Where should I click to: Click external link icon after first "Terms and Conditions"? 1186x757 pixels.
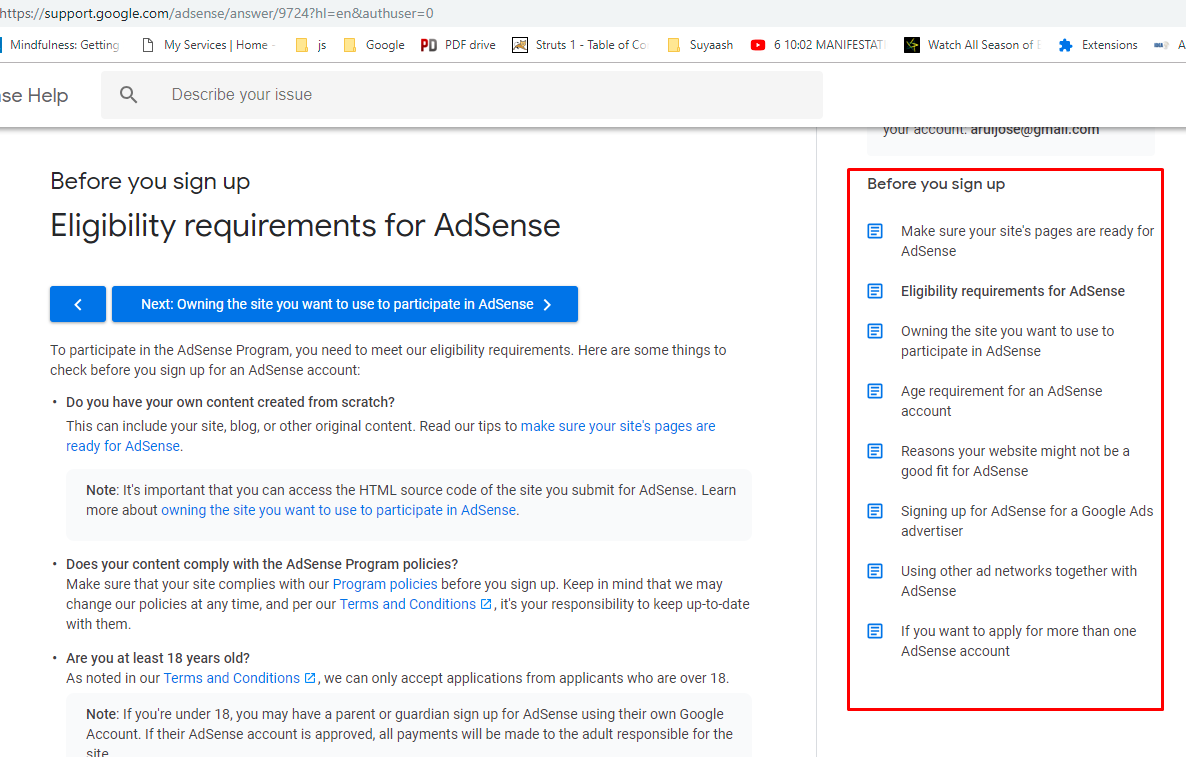[486, 604]
